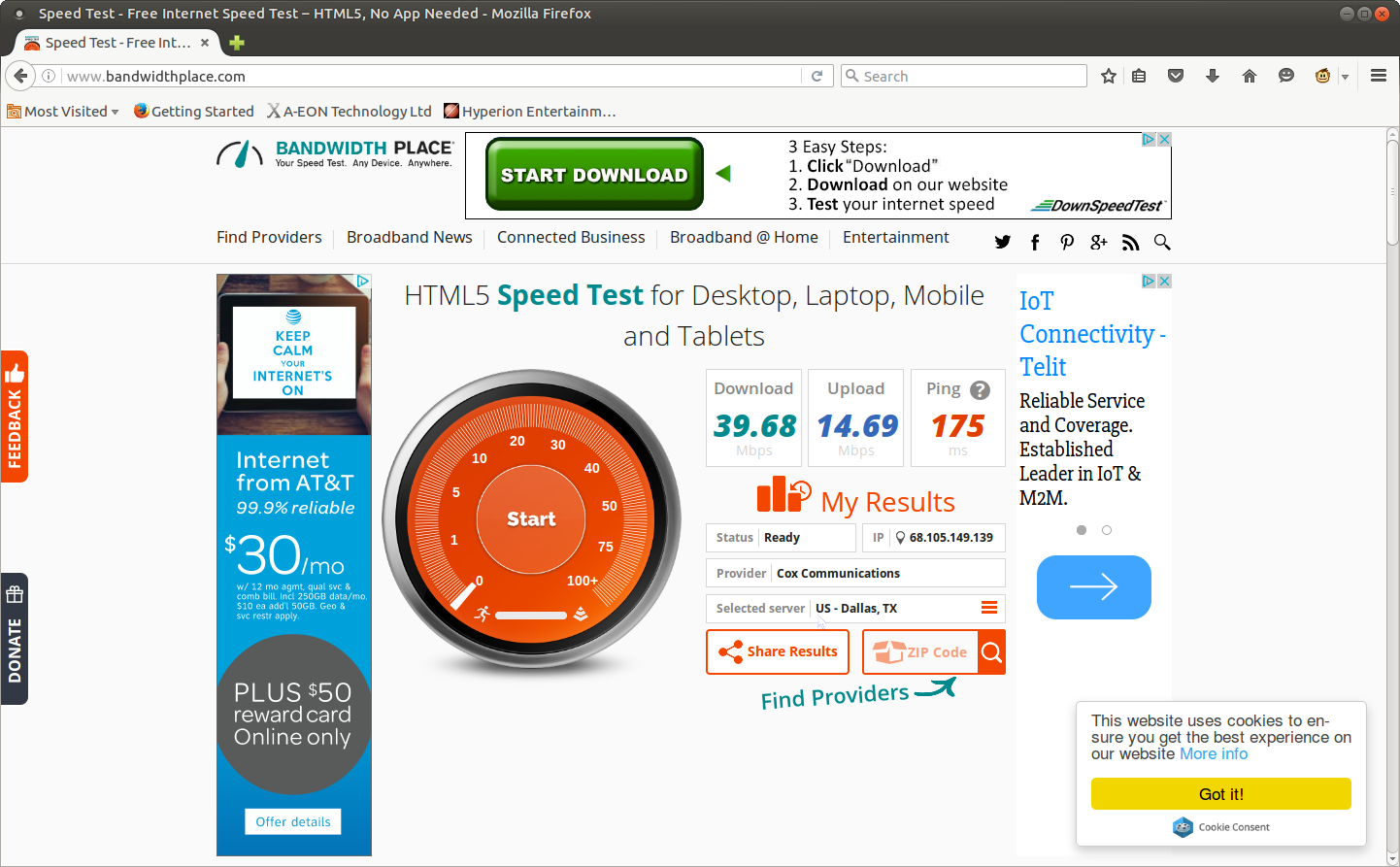The image size is (1400, 867).
Task: Select the second ad carousel dot
Action: [x=1107, y=530]
